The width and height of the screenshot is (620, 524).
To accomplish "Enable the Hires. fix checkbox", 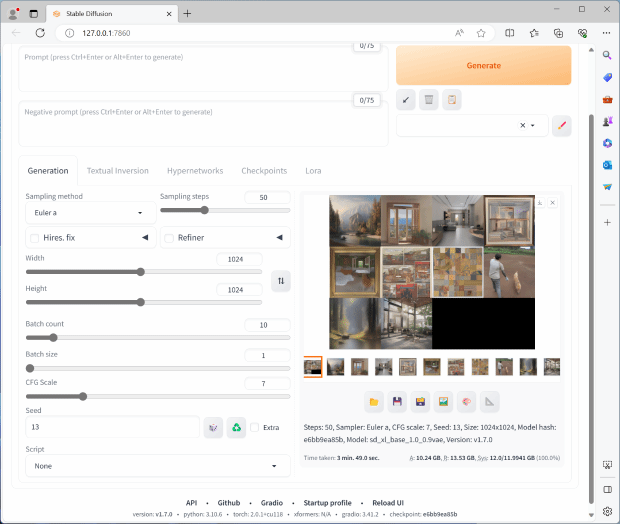I will pos(34,238).
